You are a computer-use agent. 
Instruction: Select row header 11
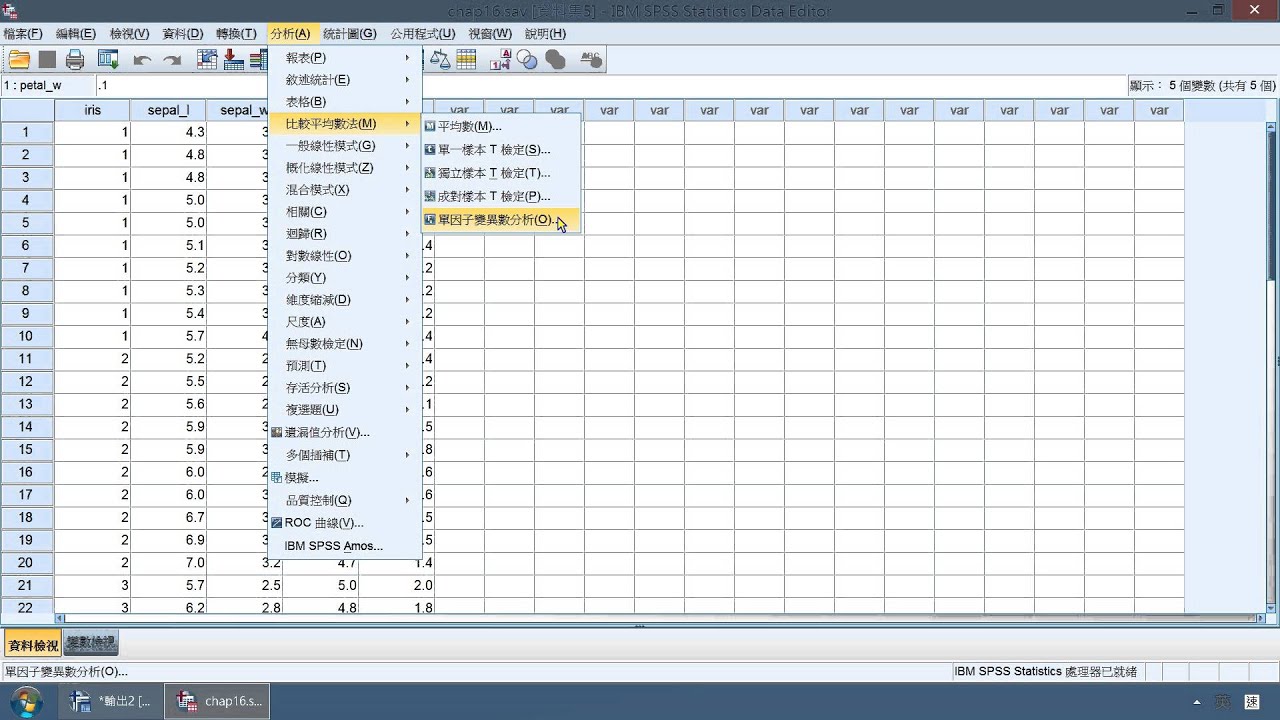pyautogui.click(x=27, y=359)
